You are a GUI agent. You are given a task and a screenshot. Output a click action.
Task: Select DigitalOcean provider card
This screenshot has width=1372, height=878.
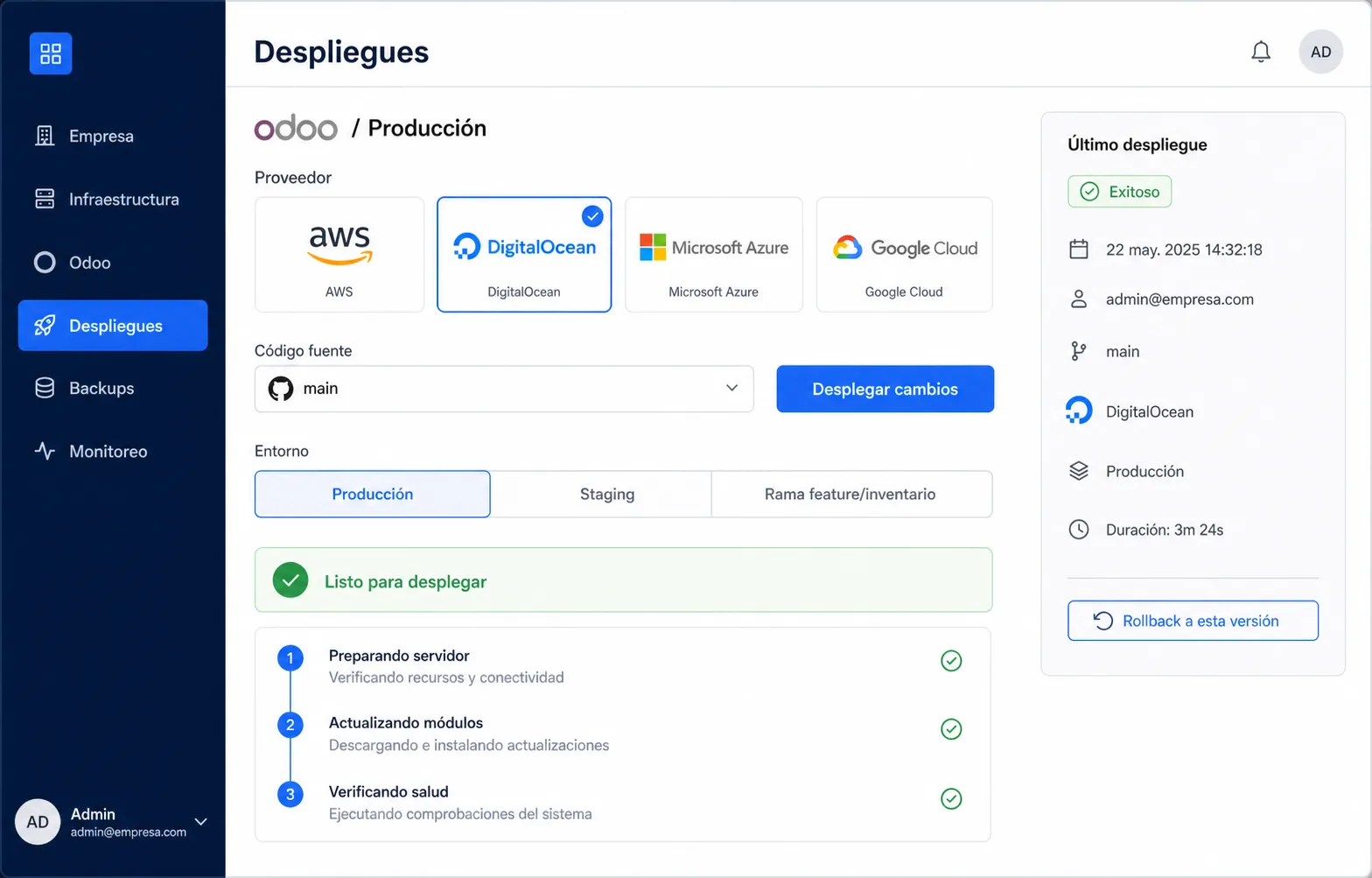pyautogui.click(x=524, y=255)
